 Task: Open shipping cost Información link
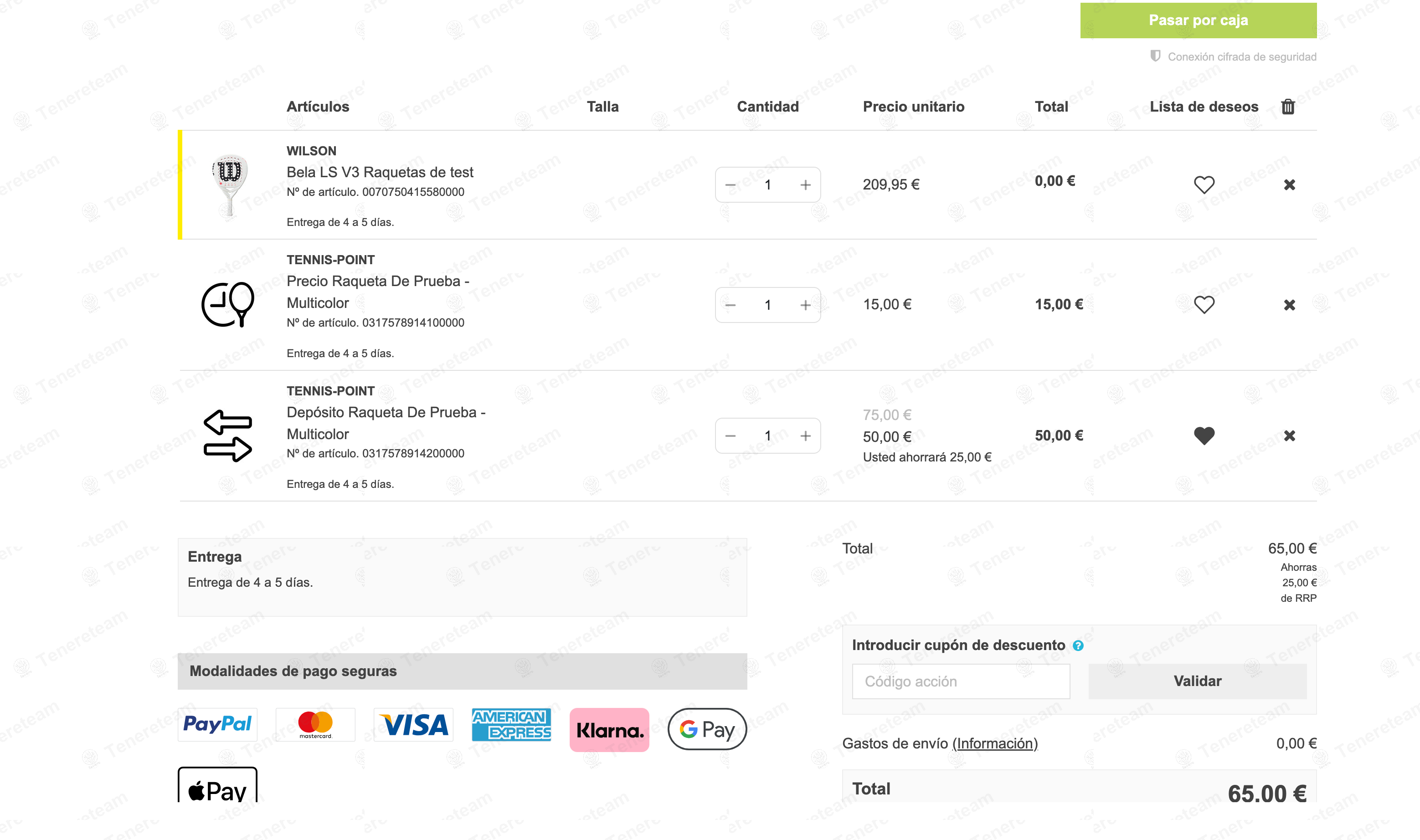coord(995,743)
